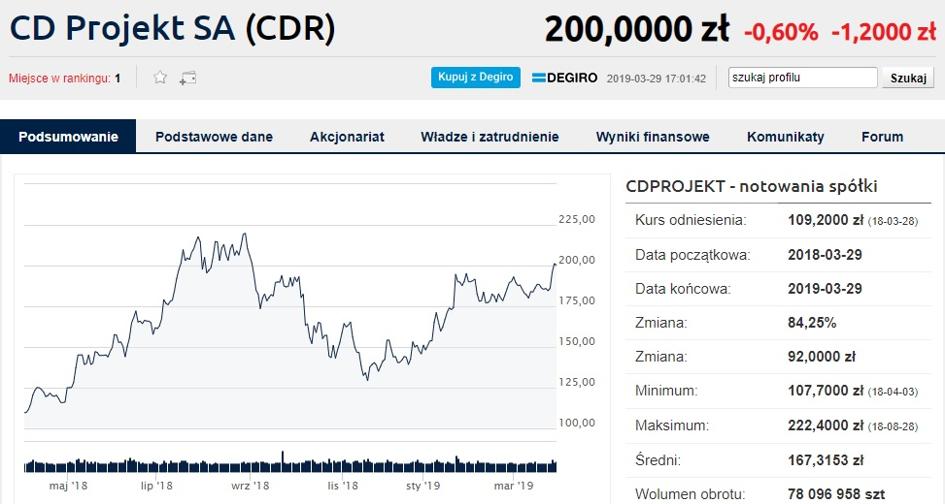Open the Komunikaty tab
The width and height of the screenshot is (945, 504).
point(785,137)
